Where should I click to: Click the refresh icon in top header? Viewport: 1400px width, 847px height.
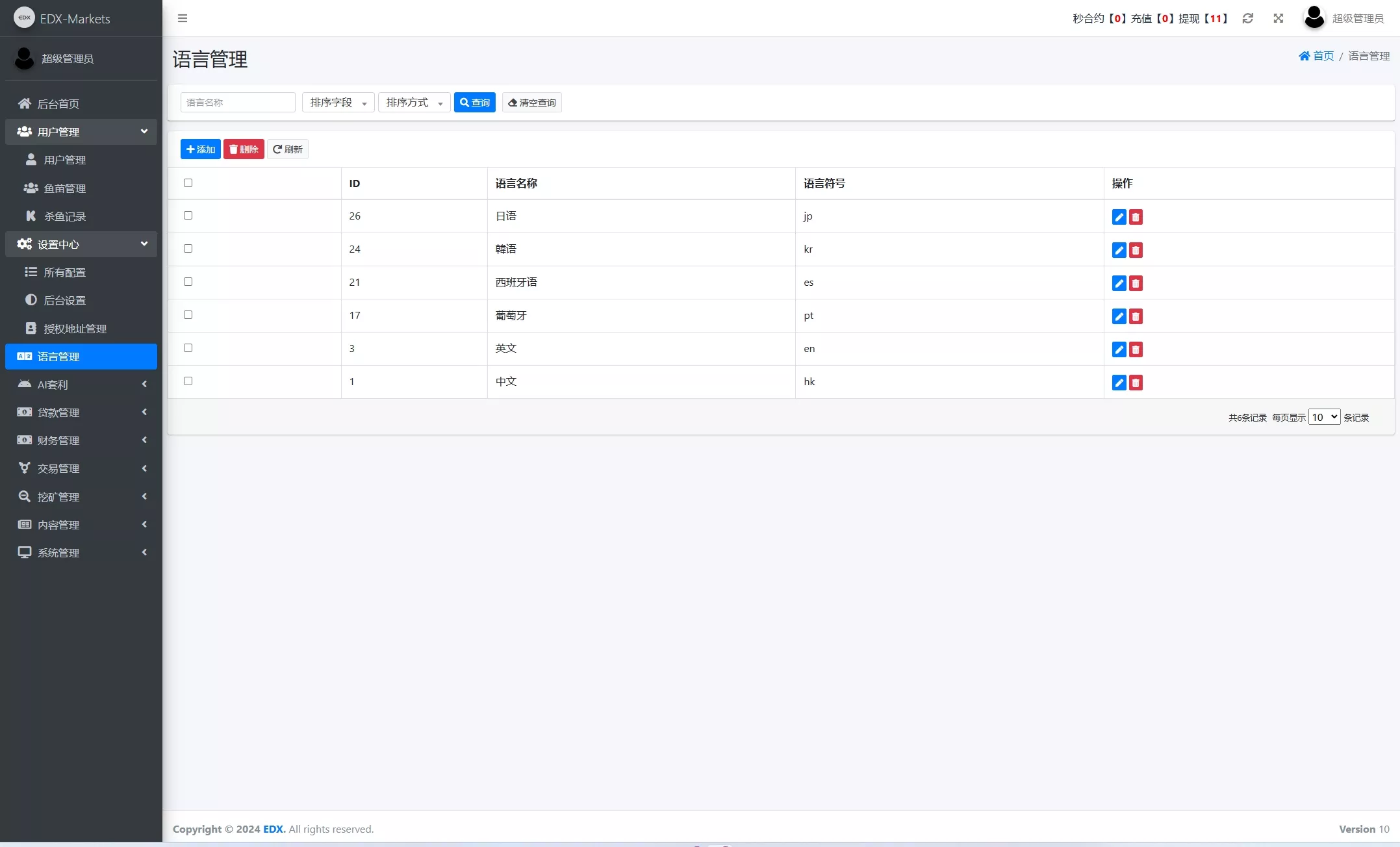[1247, 18]
